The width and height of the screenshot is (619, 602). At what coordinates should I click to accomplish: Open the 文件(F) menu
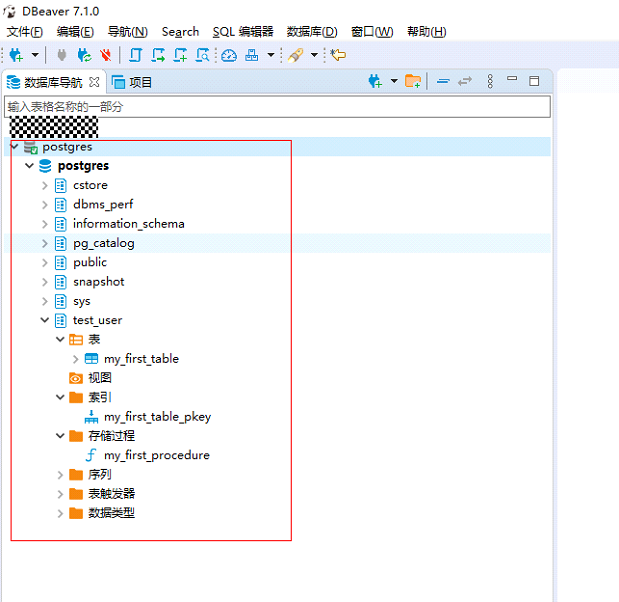coord(24,32)
